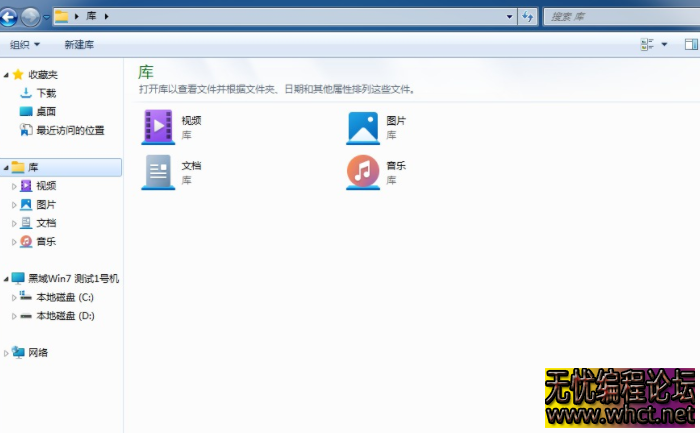This screenshot has width=700, height=433.
Task: Open the 文档 library icon
Action: (158, 172)
